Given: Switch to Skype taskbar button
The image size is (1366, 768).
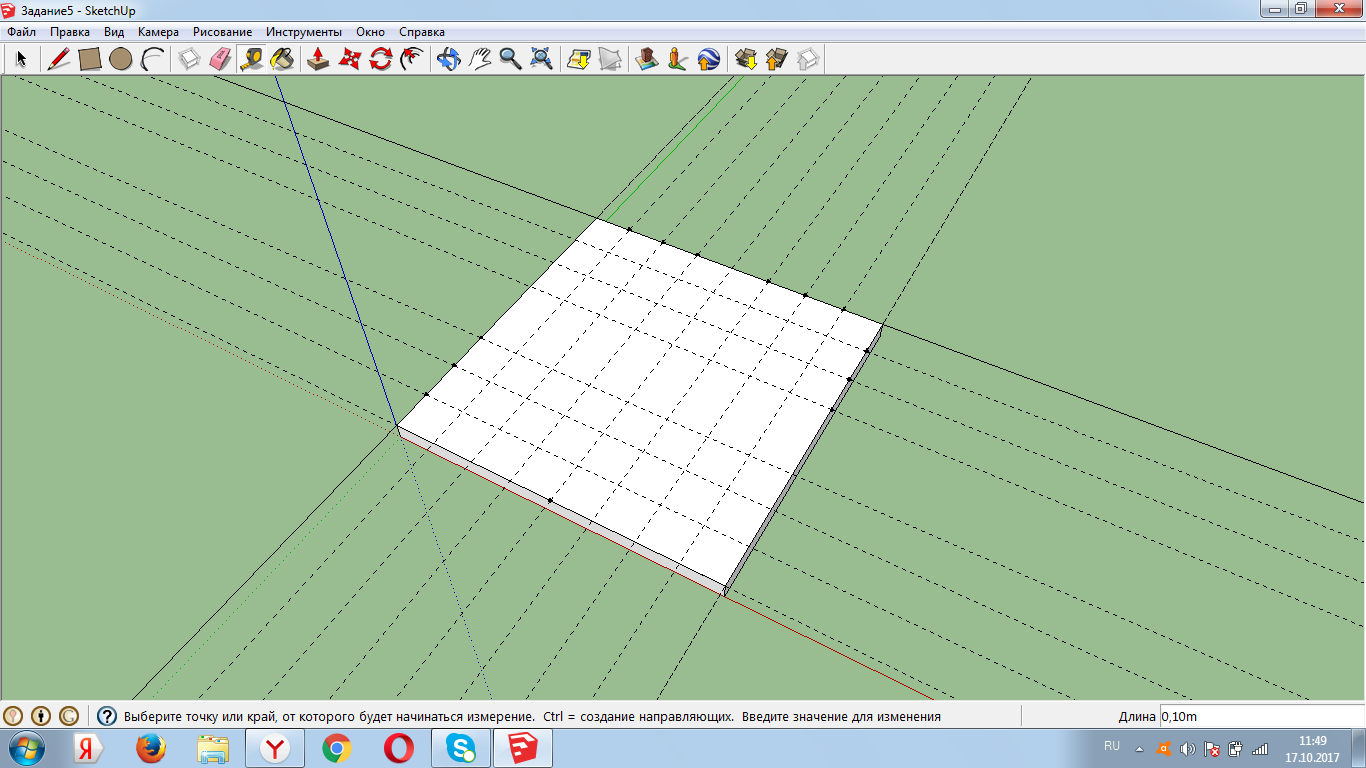Looking at the screenshot, I should [x=460, y=748].
